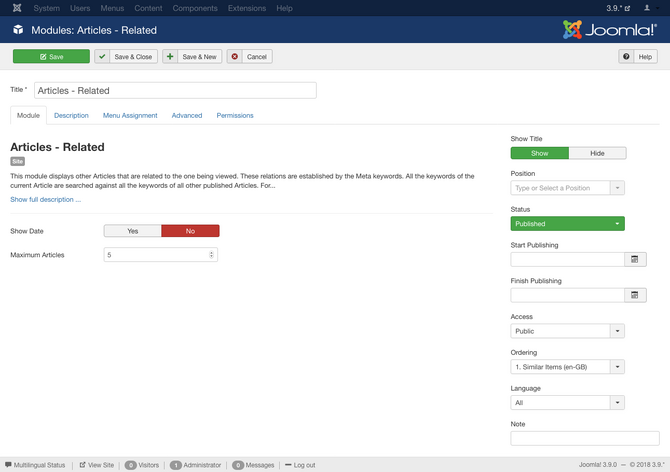This screenshot has height=472, width=670.
Task: Click the red Cancel icon button
Action: (236, 57)
